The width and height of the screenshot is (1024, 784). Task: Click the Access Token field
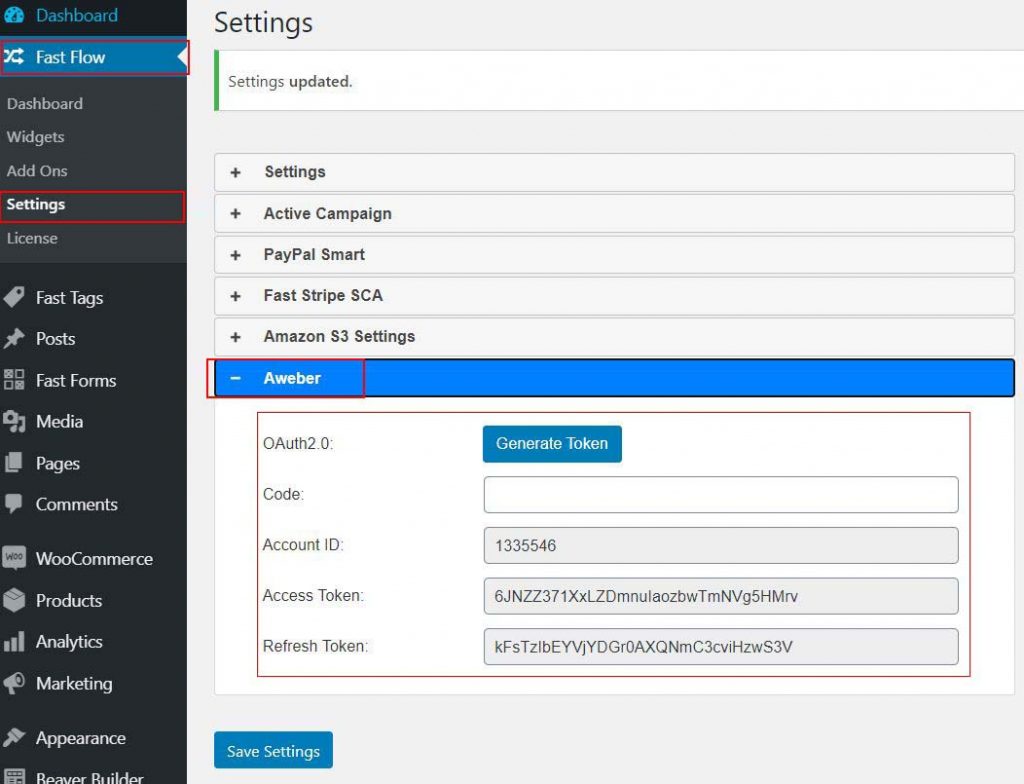tap(721, 596)
